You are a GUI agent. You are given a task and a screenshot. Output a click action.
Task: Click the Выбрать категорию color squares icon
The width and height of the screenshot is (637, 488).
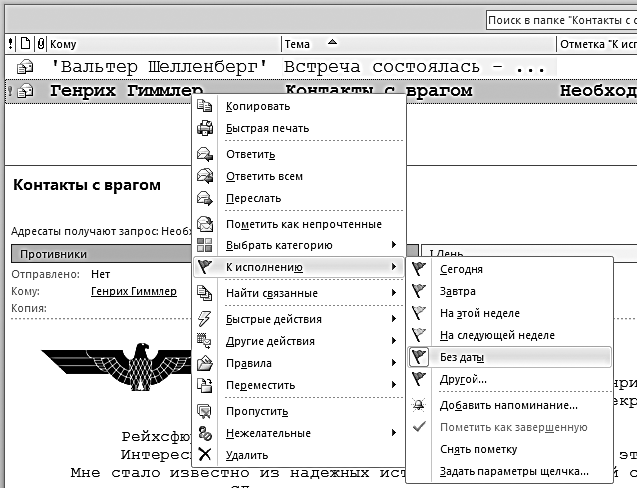tap(205, 245)
